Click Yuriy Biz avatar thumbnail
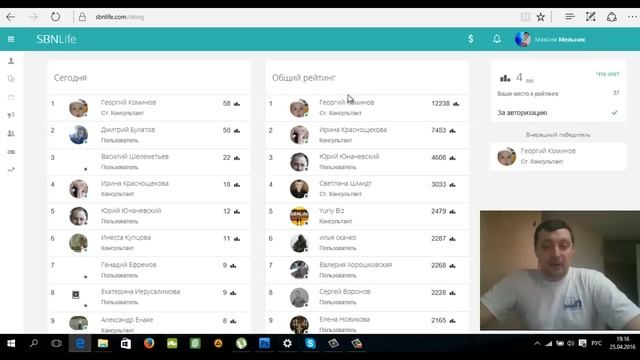The height and width of the screenshot is (360, 640). coord(299,216)
